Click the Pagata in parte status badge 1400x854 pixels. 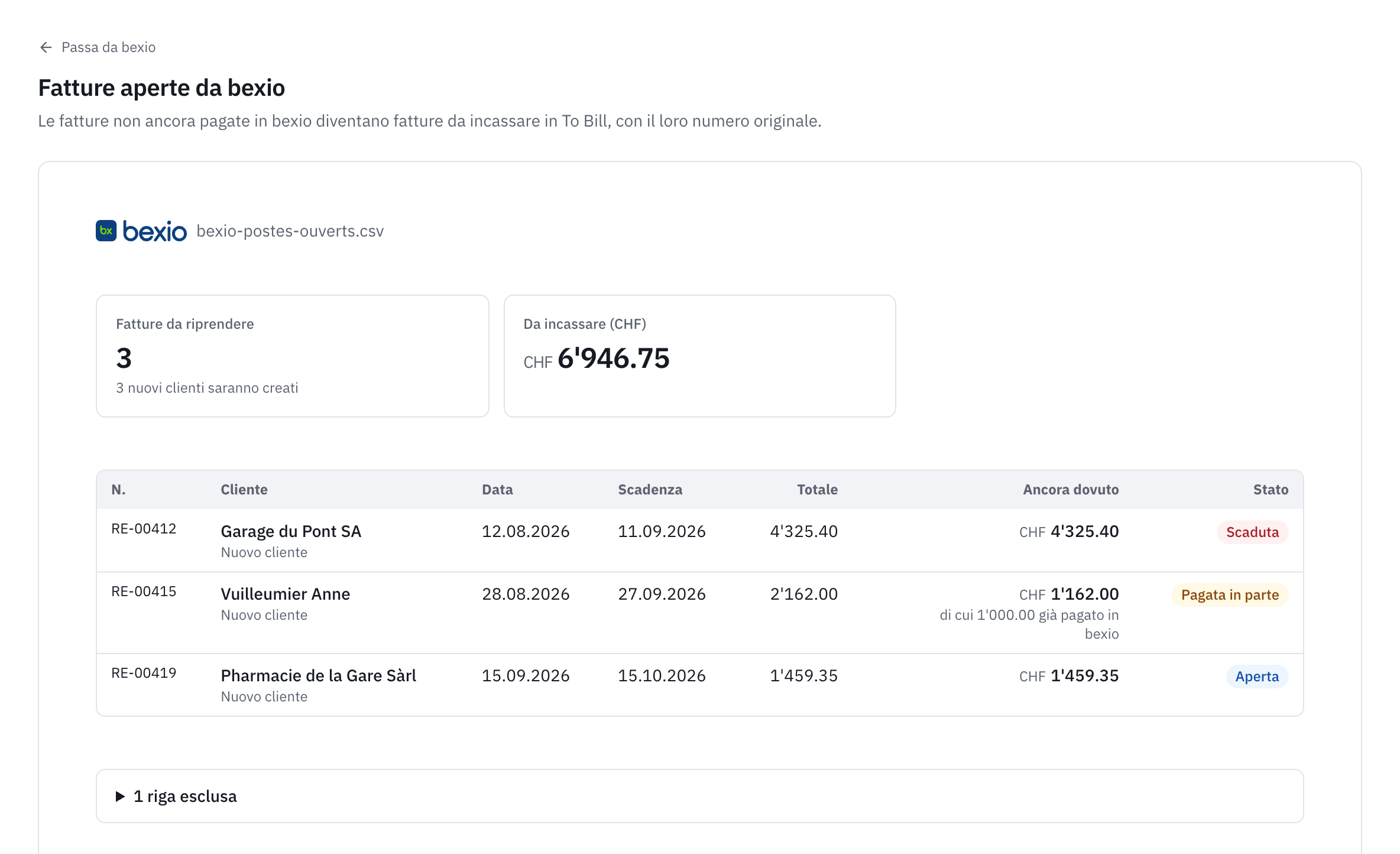(x=1230, y=594)
